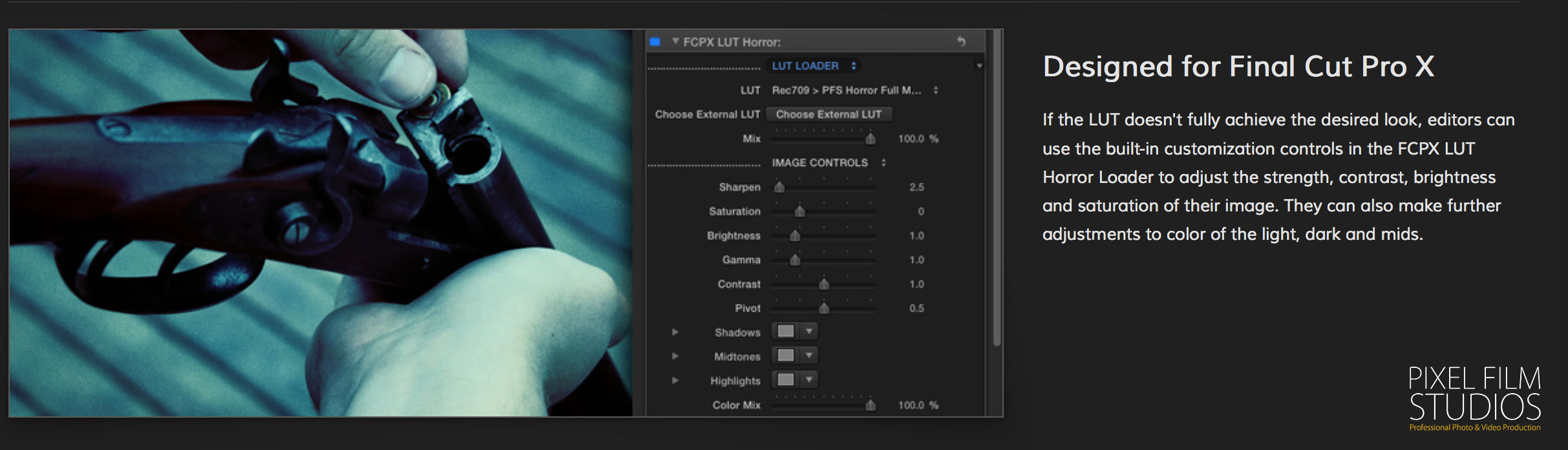Click the Brightness value 1.0
Image resolution: width=1568 pixels, height=450 pixels.
[x=916, y=236]
